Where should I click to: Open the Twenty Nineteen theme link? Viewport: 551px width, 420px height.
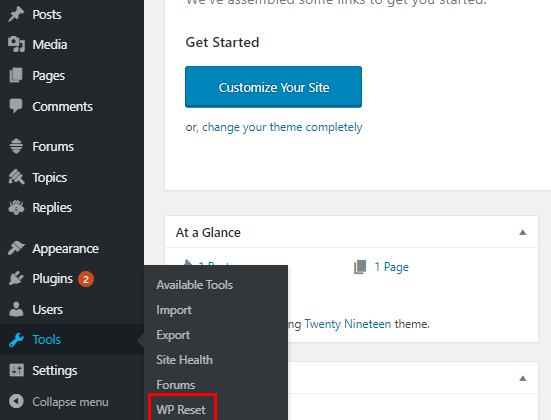click(x=348, y=324)
